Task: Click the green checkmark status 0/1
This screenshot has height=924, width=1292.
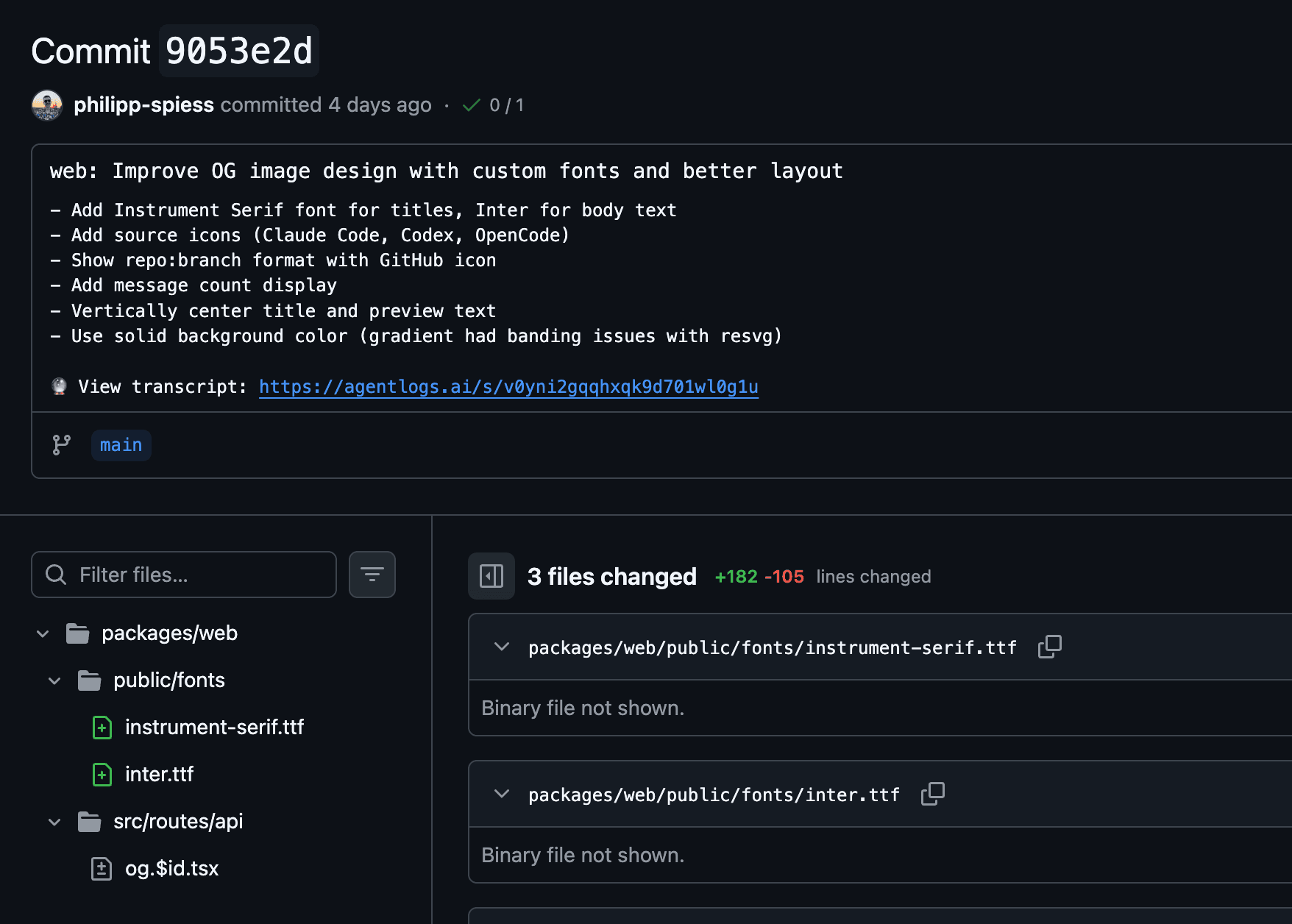Action: tap(493, 104)
